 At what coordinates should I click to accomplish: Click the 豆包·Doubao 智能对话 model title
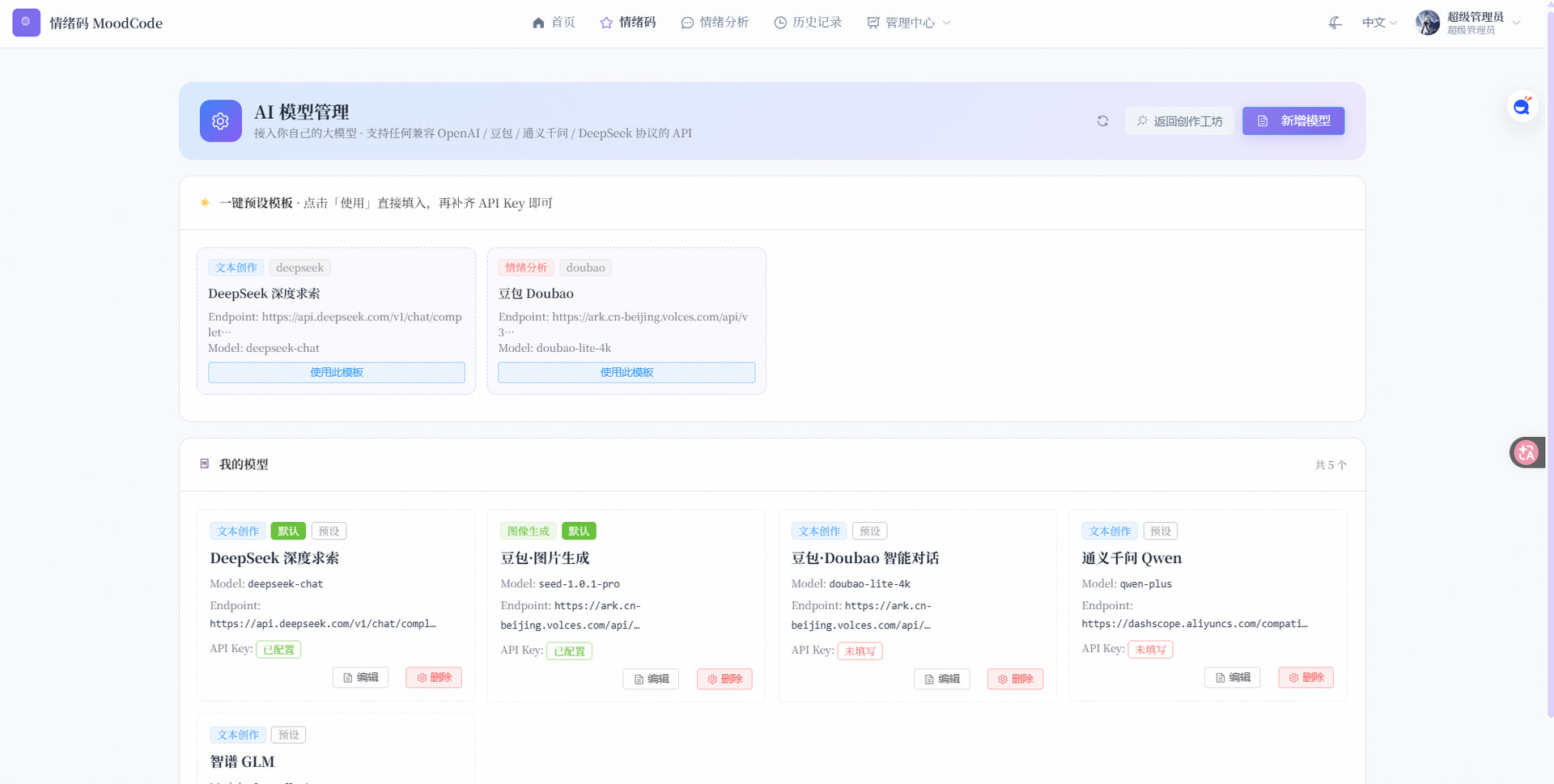point(865,557)
